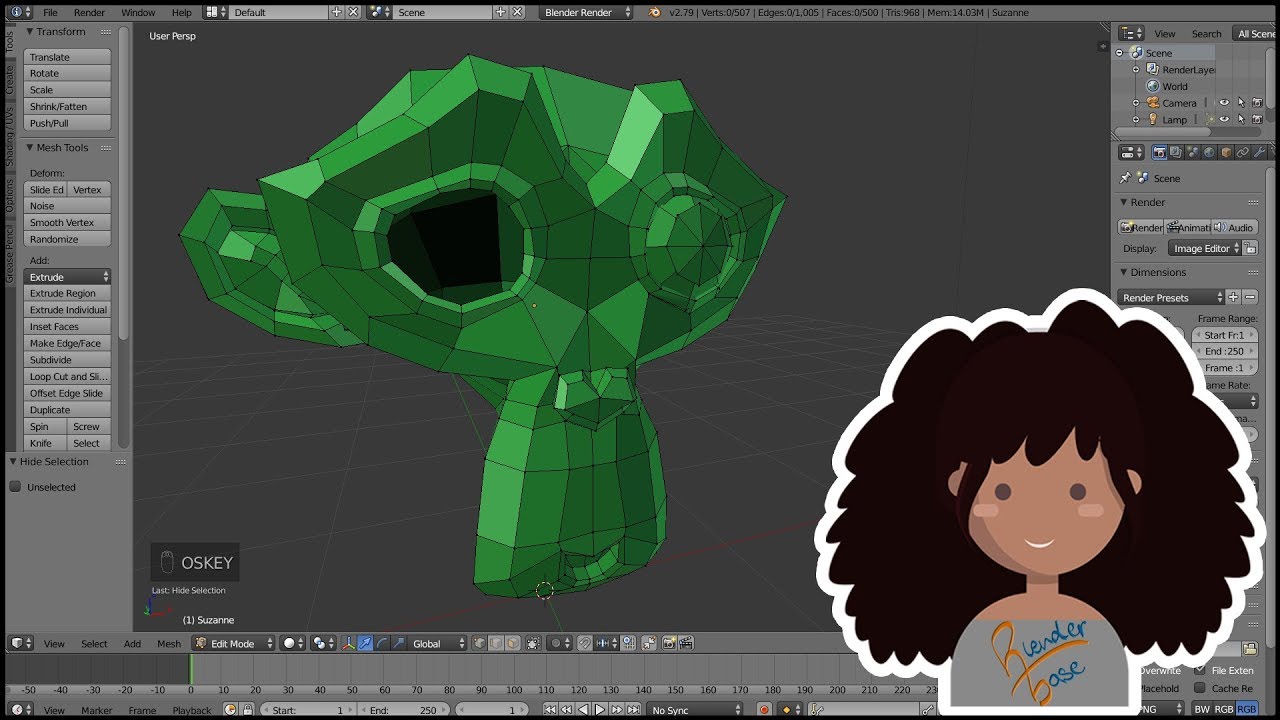1280x720 pixels.
Task: Click the Inset Faces button
Action: [x=67, y=327]
